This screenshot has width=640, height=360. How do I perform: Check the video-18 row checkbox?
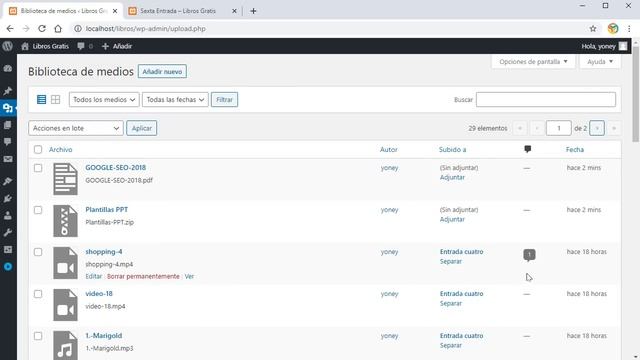click(38, 294)
